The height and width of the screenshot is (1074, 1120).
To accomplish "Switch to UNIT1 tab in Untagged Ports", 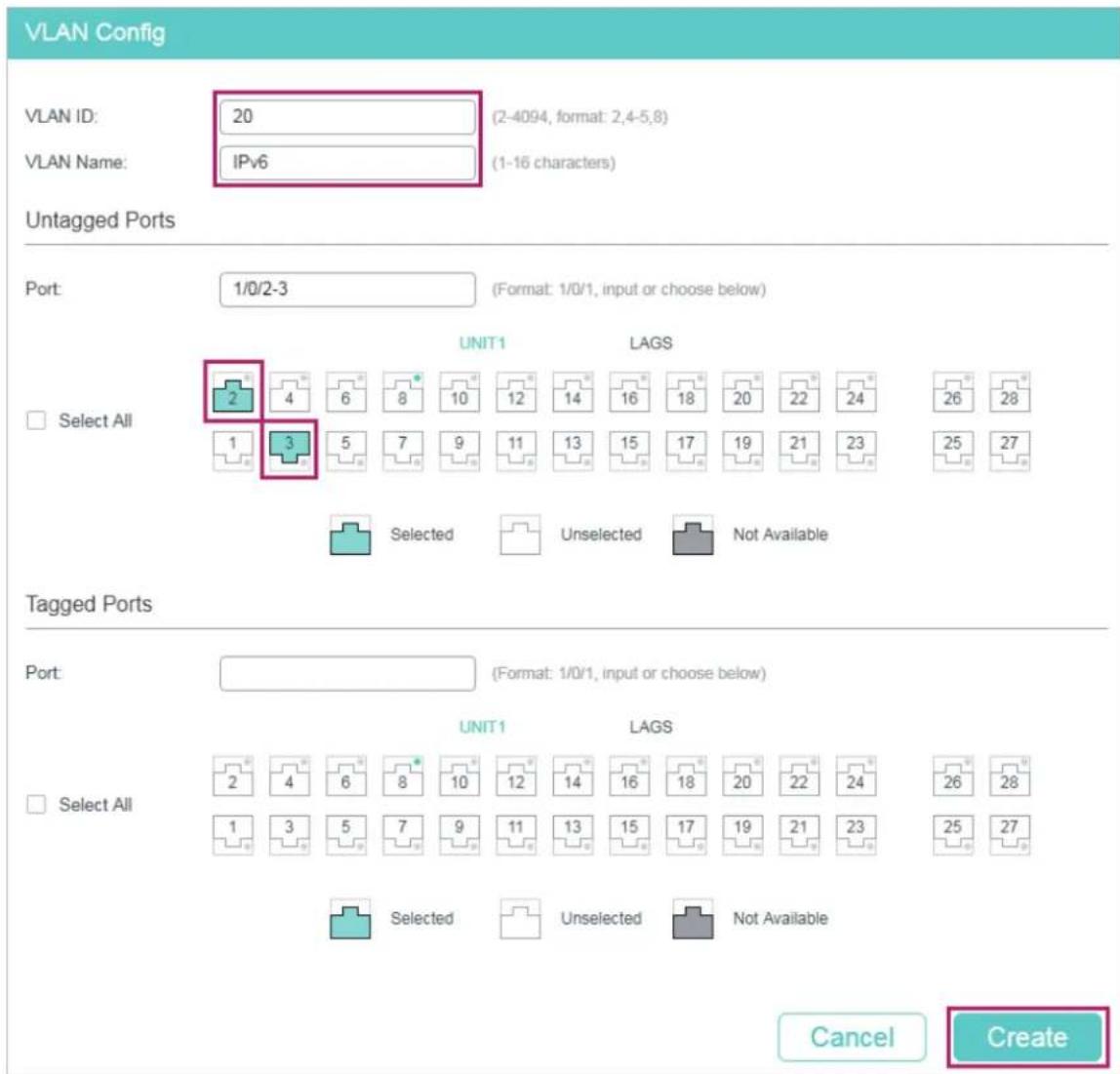I will point(482,343).
